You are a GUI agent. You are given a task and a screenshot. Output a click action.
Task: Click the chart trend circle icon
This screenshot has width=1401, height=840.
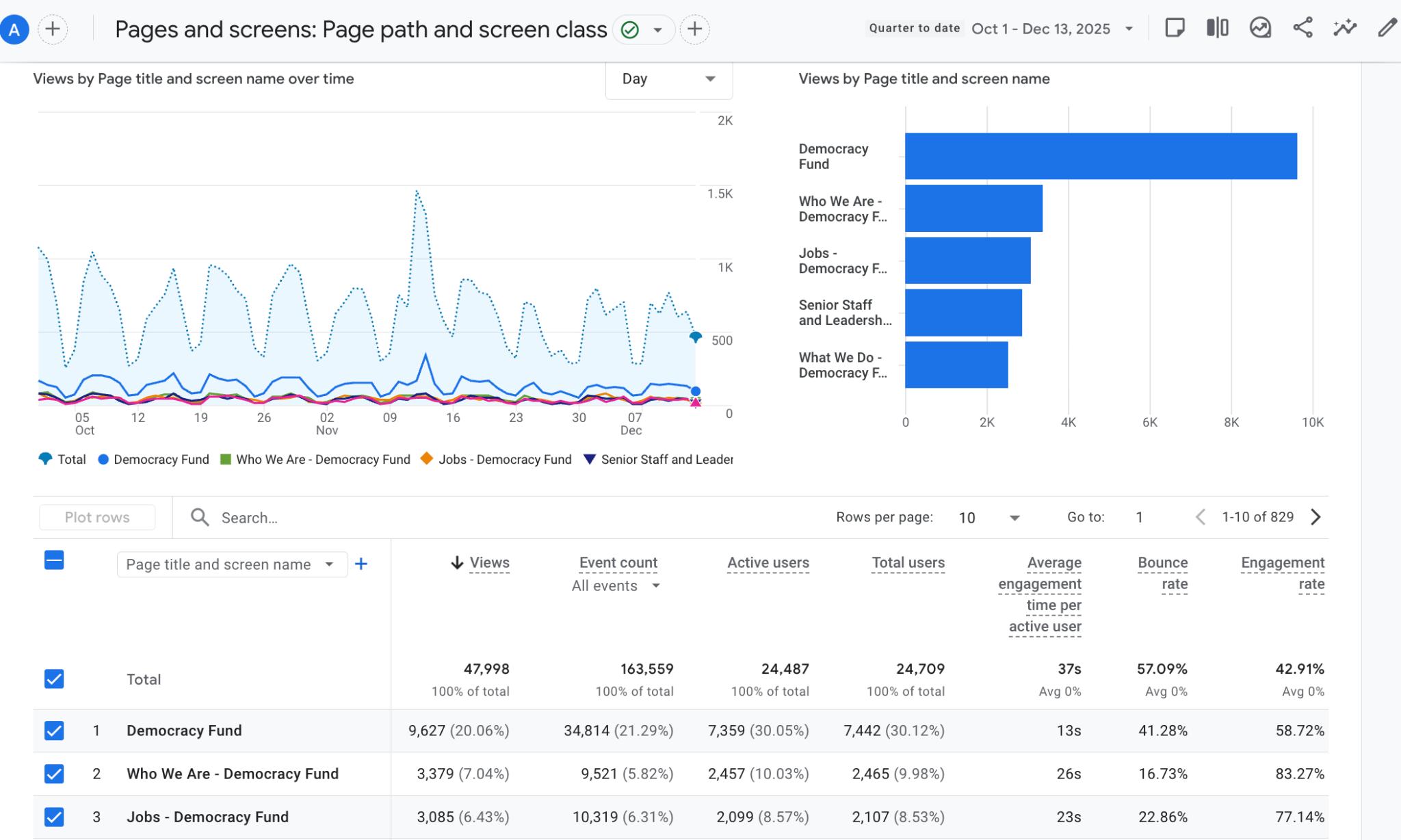click(x=1260, y=28)
